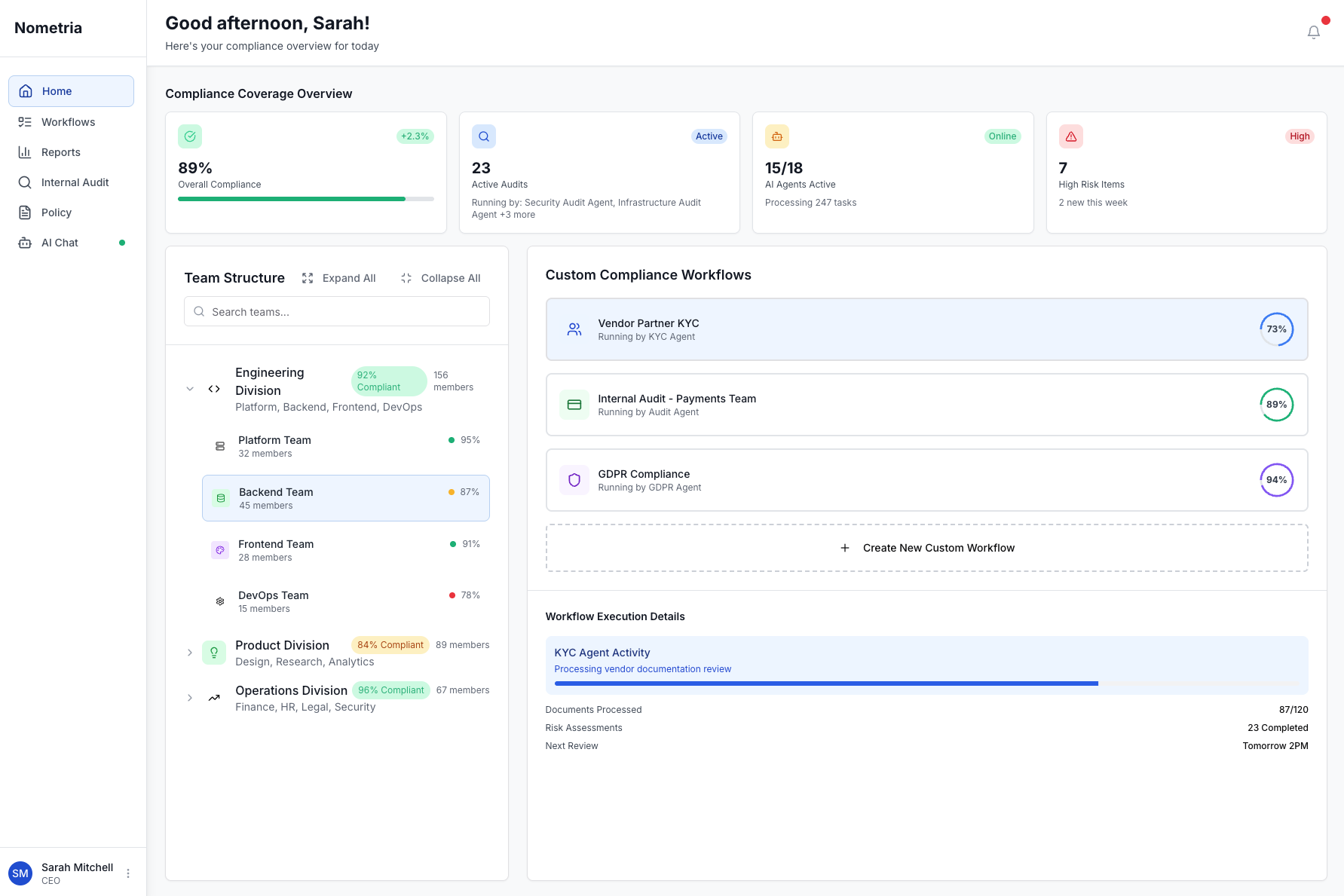The image size is (1344, 896).
Task: Collapse the Engineering Division chevron
Action: 190,389
